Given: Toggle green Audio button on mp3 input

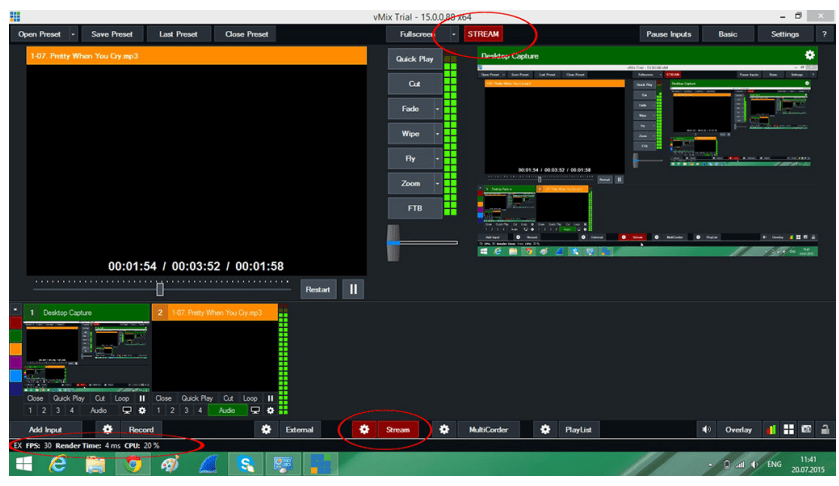Looking at the screenshot, I should pos(227,411).
